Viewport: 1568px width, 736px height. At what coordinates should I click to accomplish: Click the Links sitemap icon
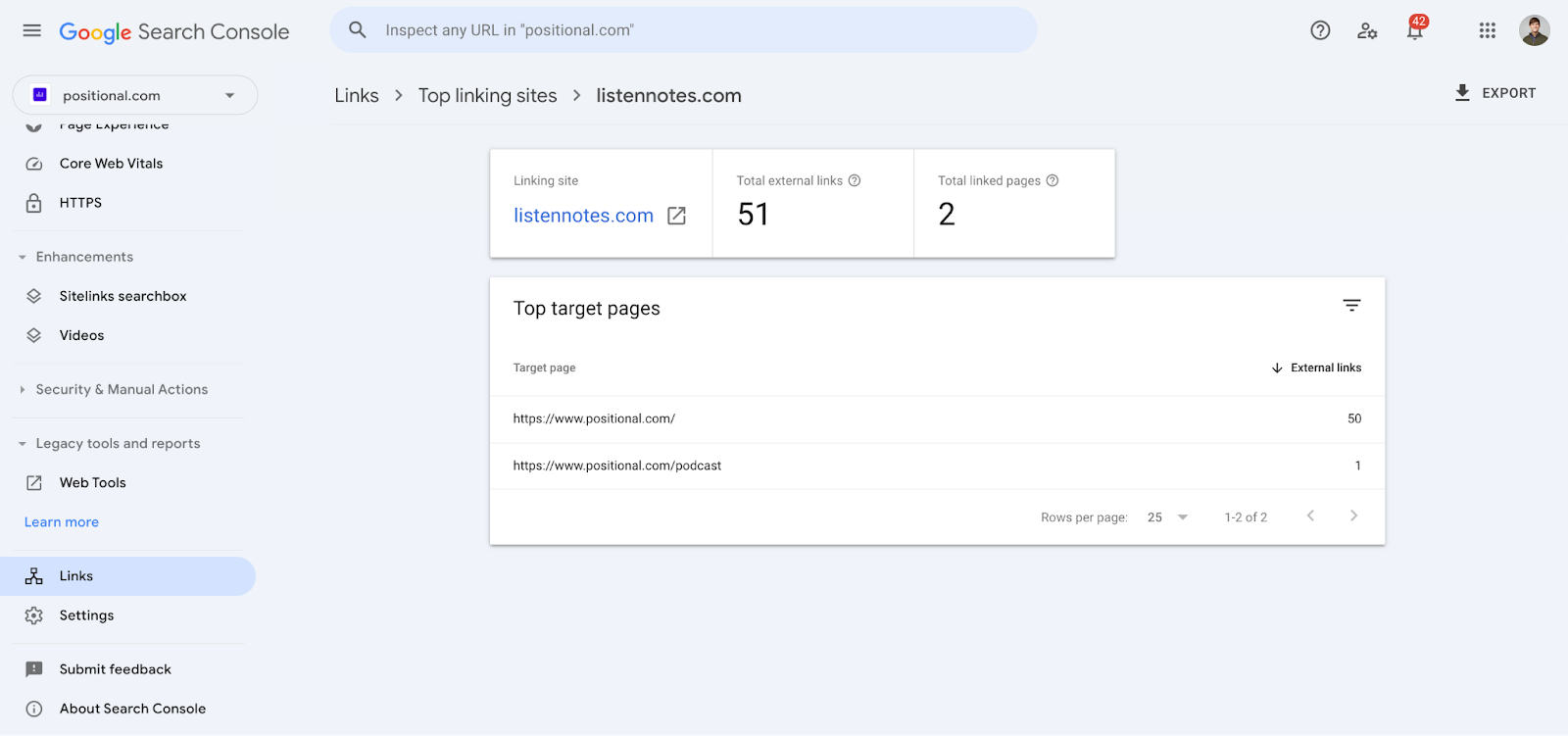(x=34, y=576)
